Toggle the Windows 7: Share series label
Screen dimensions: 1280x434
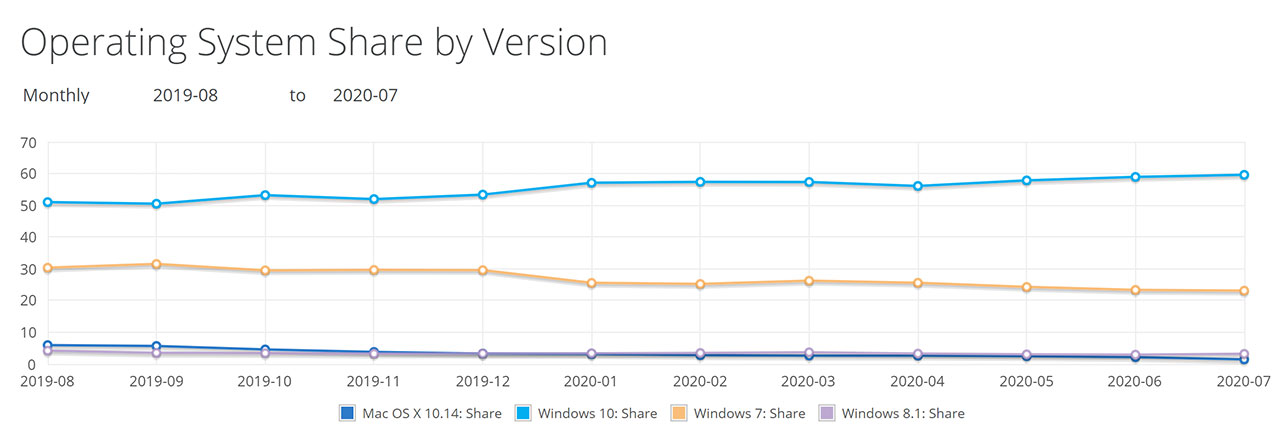(750, 413)
